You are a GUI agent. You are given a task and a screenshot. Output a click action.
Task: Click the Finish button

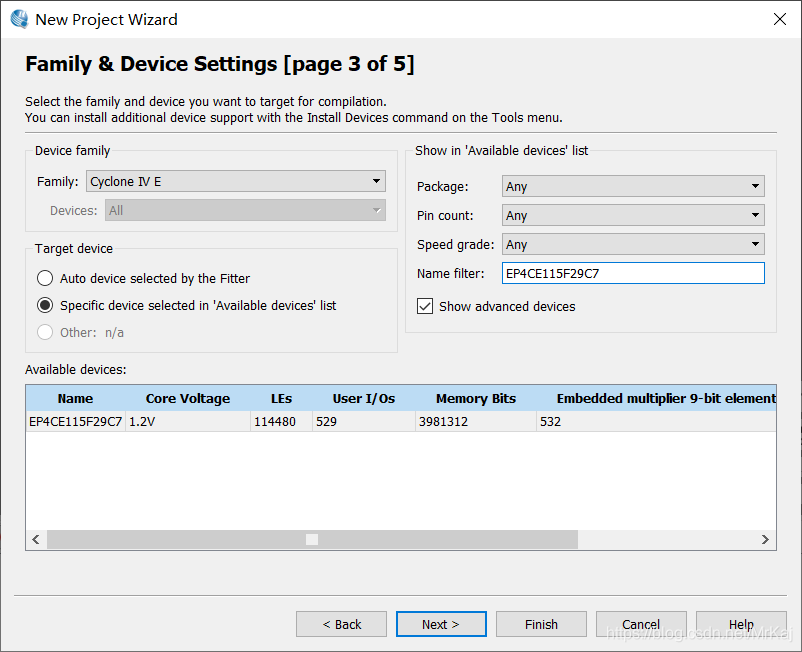click(541, 624)
